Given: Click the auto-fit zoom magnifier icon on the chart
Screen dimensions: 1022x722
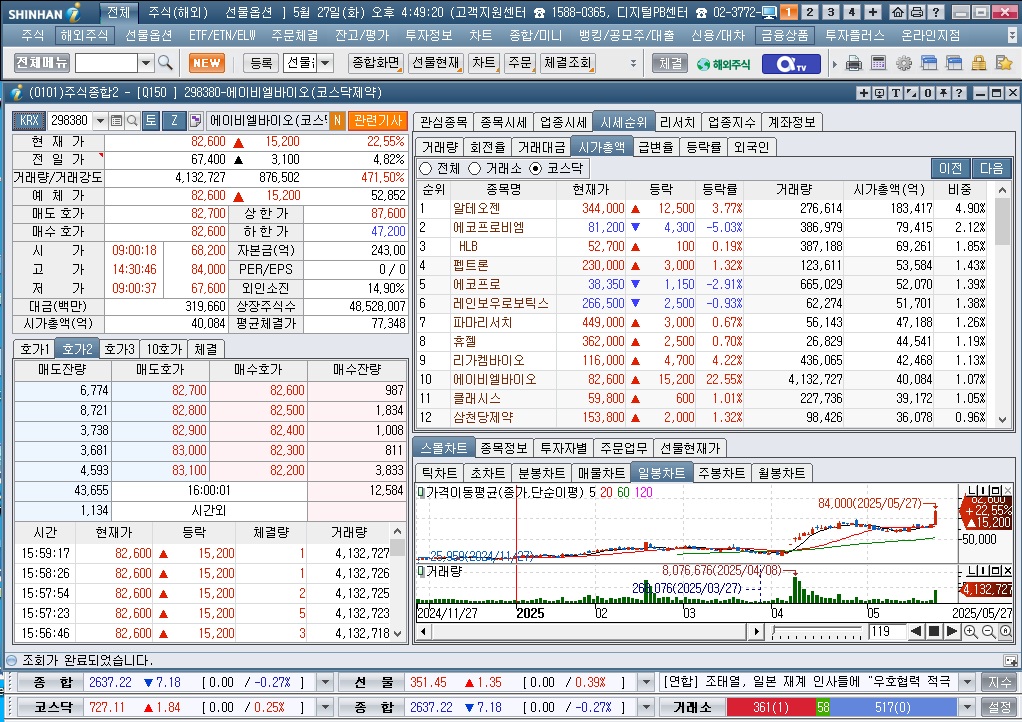Looking at the screenshot, I should pos(1006,631).
